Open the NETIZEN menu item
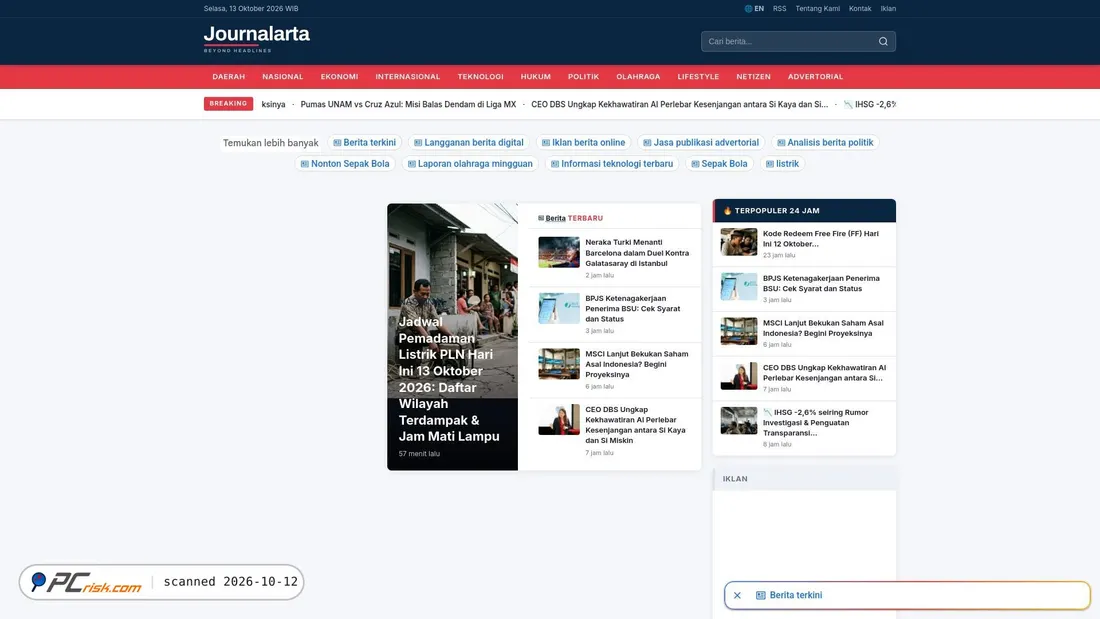 coord(753,76)
